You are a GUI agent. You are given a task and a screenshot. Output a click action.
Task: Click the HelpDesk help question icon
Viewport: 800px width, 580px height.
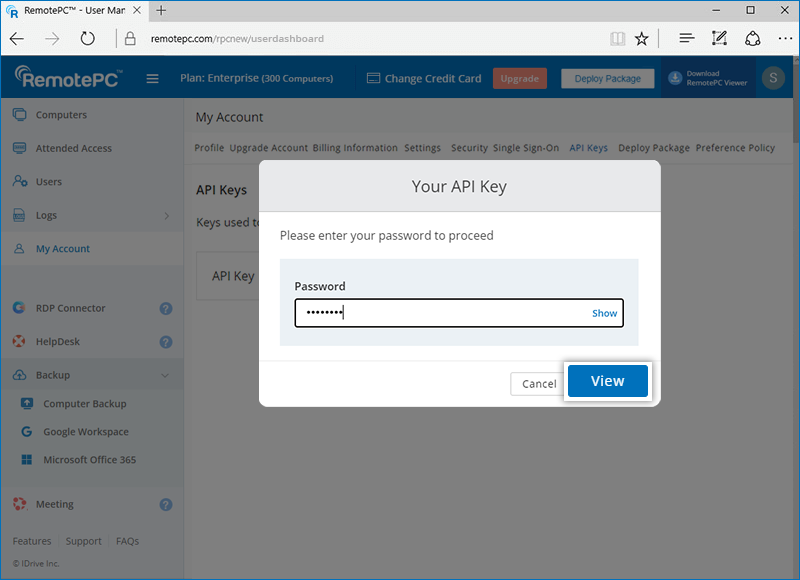click(x=166, y=342)
